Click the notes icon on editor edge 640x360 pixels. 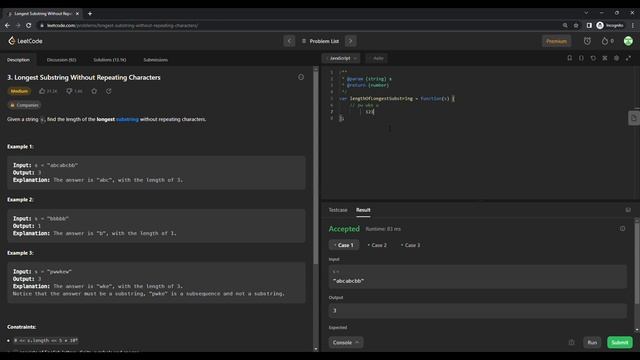click(x=634, y=118)
